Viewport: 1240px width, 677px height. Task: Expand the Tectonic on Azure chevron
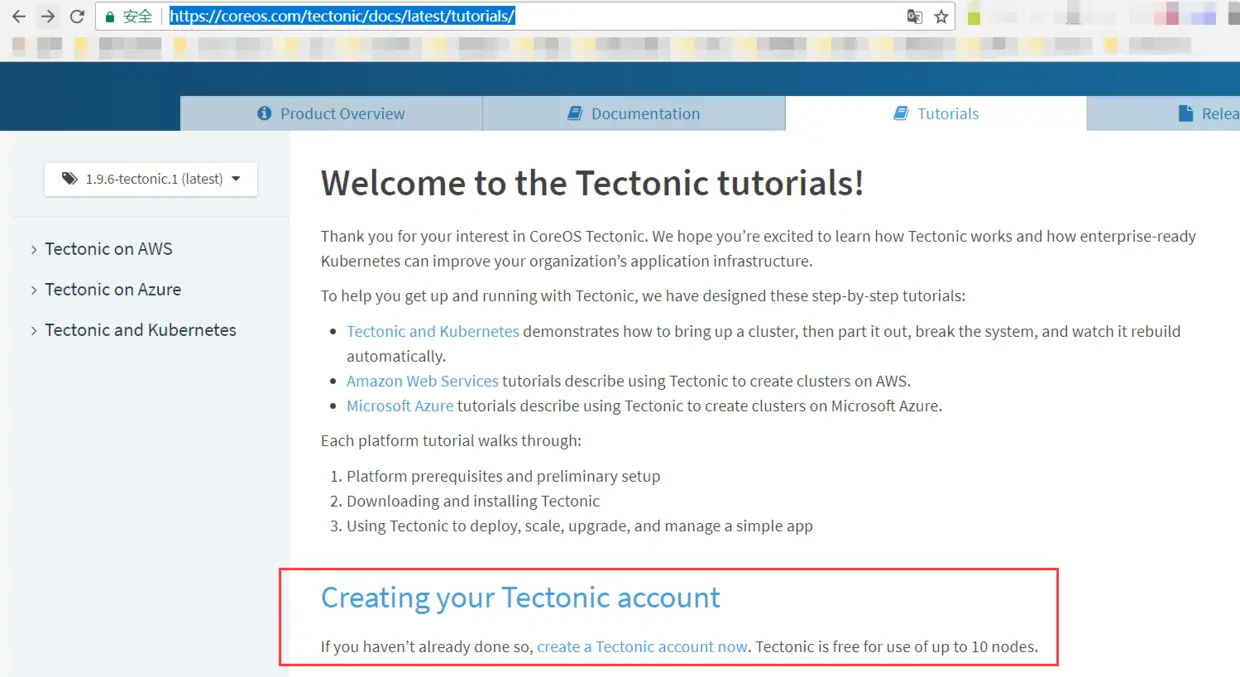(x=33, y=290)
